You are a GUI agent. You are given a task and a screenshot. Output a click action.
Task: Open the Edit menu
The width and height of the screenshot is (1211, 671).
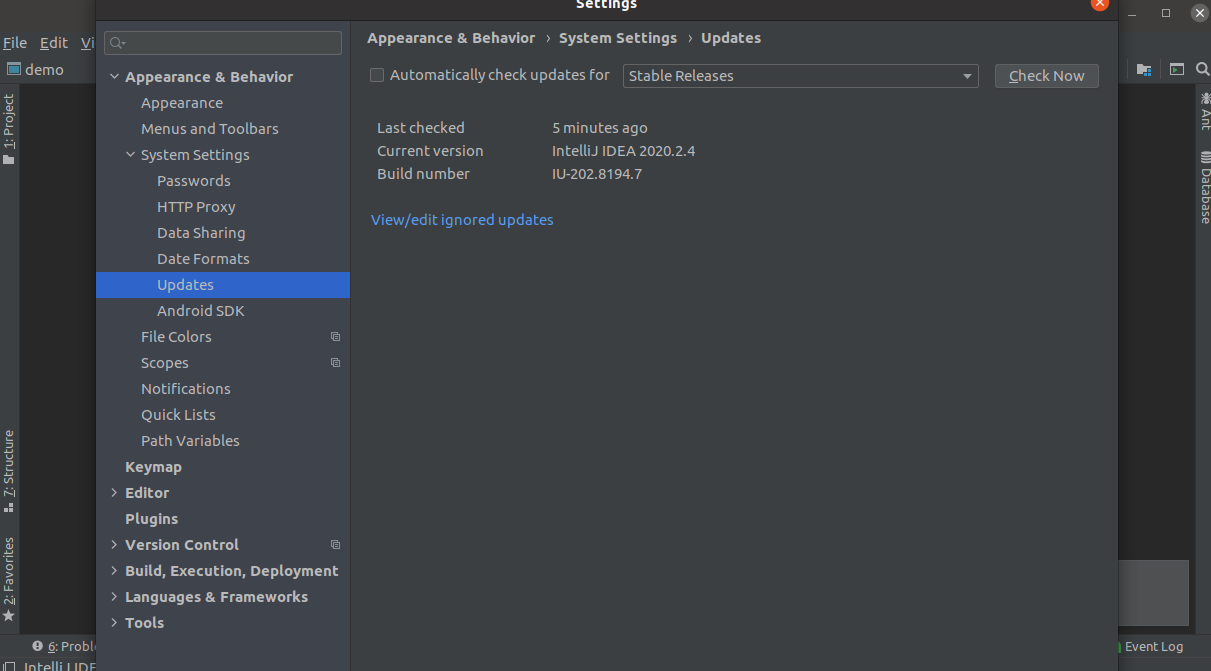coord(54,43)
